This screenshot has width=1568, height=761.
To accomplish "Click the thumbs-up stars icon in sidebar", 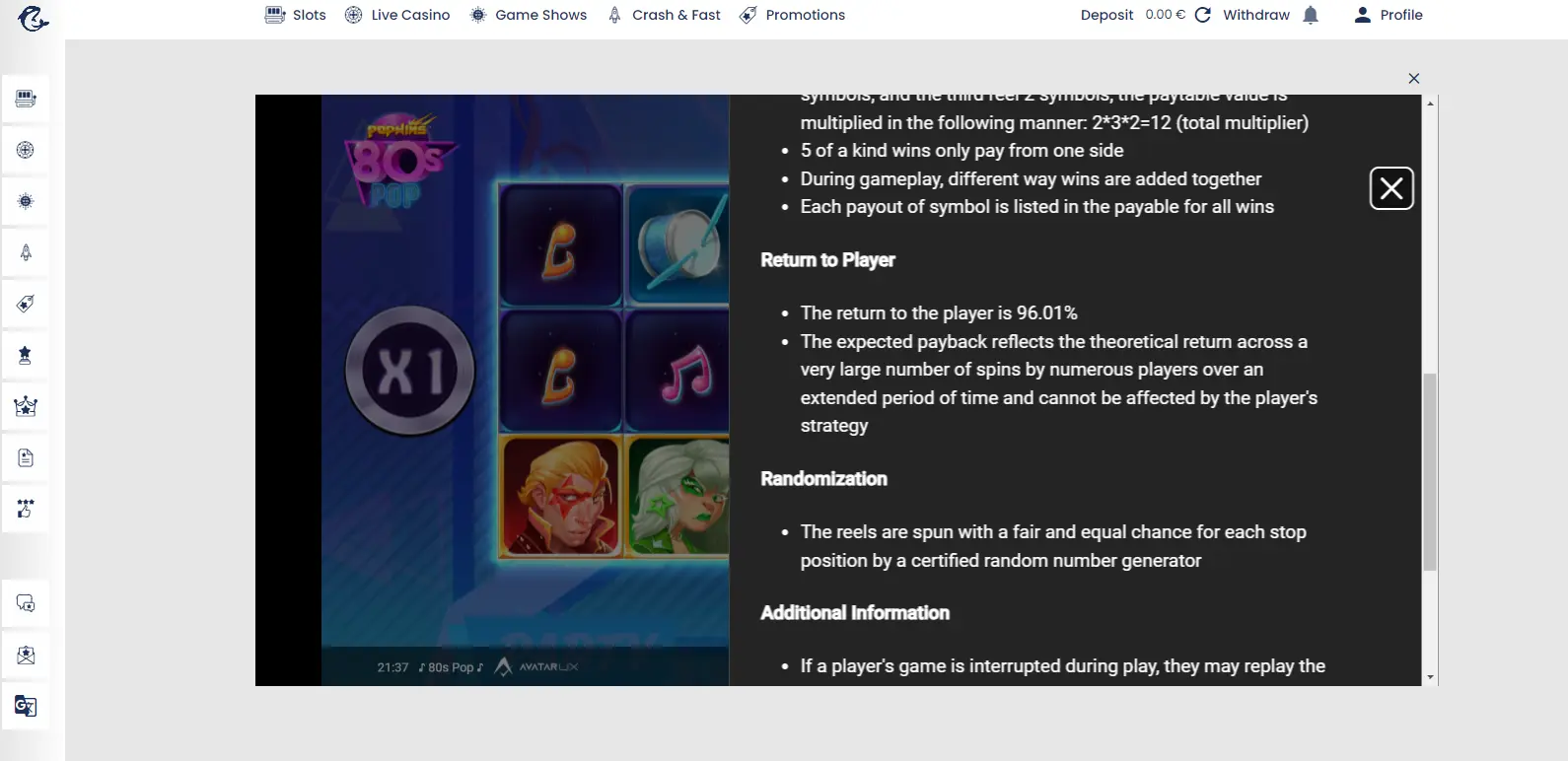I will pyautogui.click(x=26, y=509).
